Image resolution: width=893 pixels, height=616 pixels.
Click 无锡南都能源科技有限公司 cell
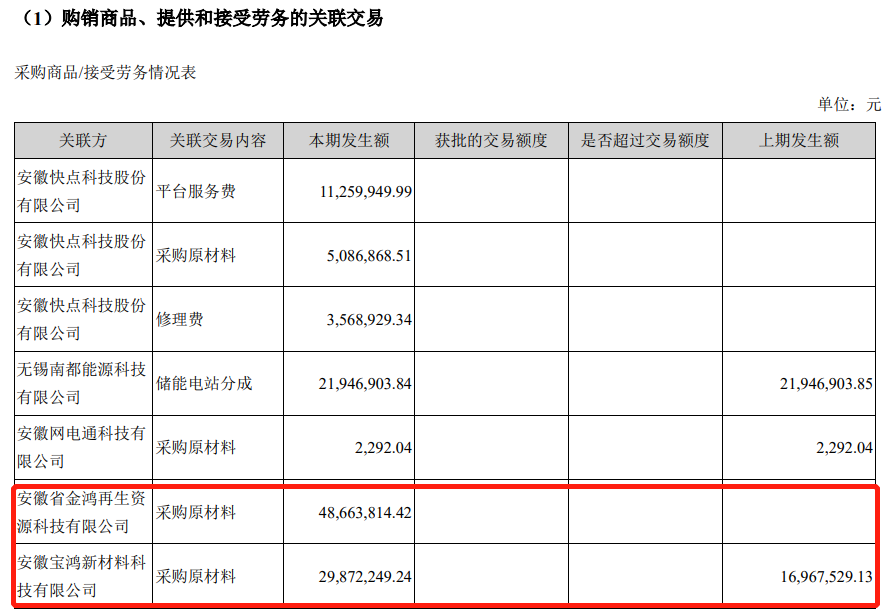click(x=81, y=383)
